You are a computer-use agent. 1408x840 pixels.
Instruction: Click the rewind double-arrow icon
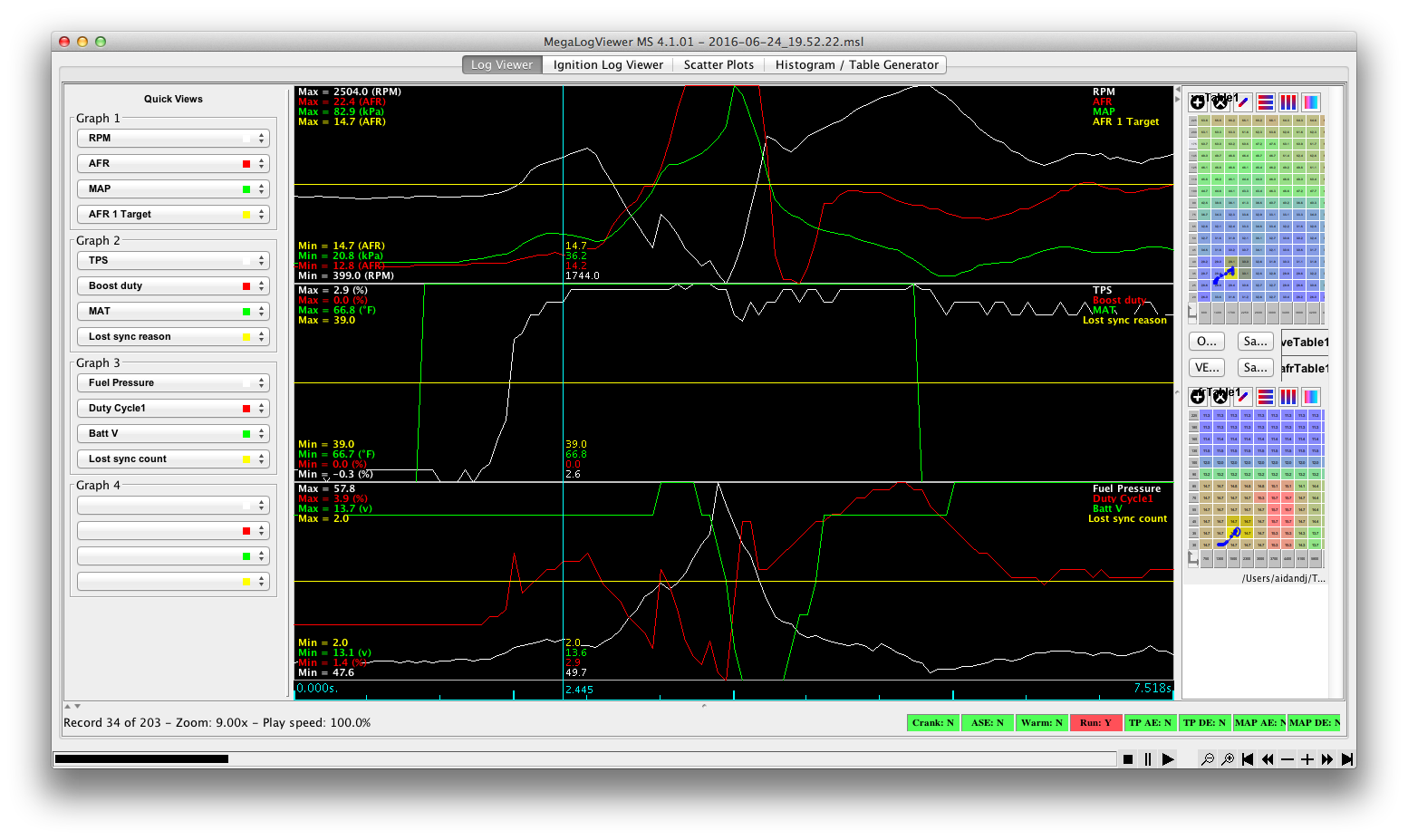pos(1268,759)
